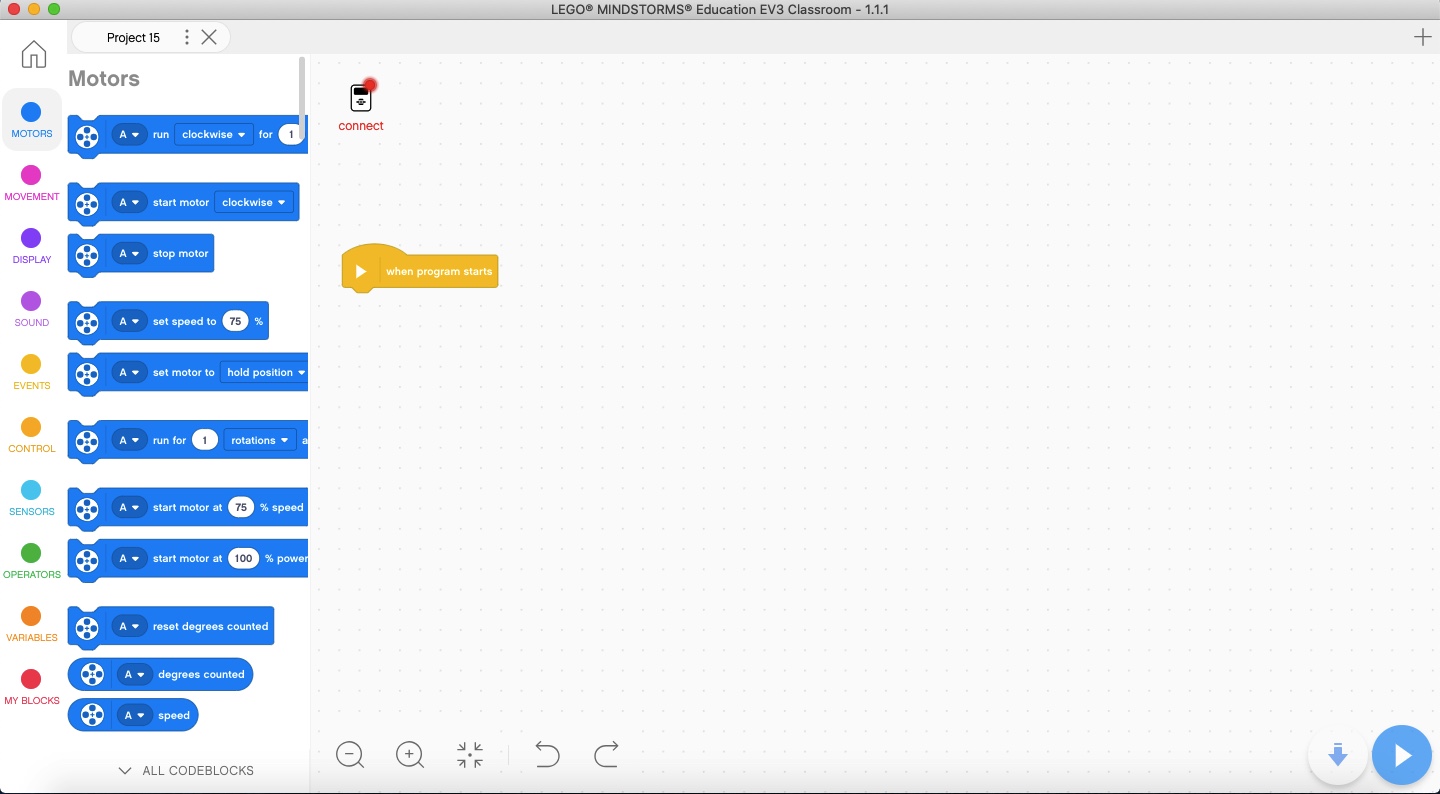Open the Motors block category
This screenshot has height=794, width=1440.
point(31,120)
